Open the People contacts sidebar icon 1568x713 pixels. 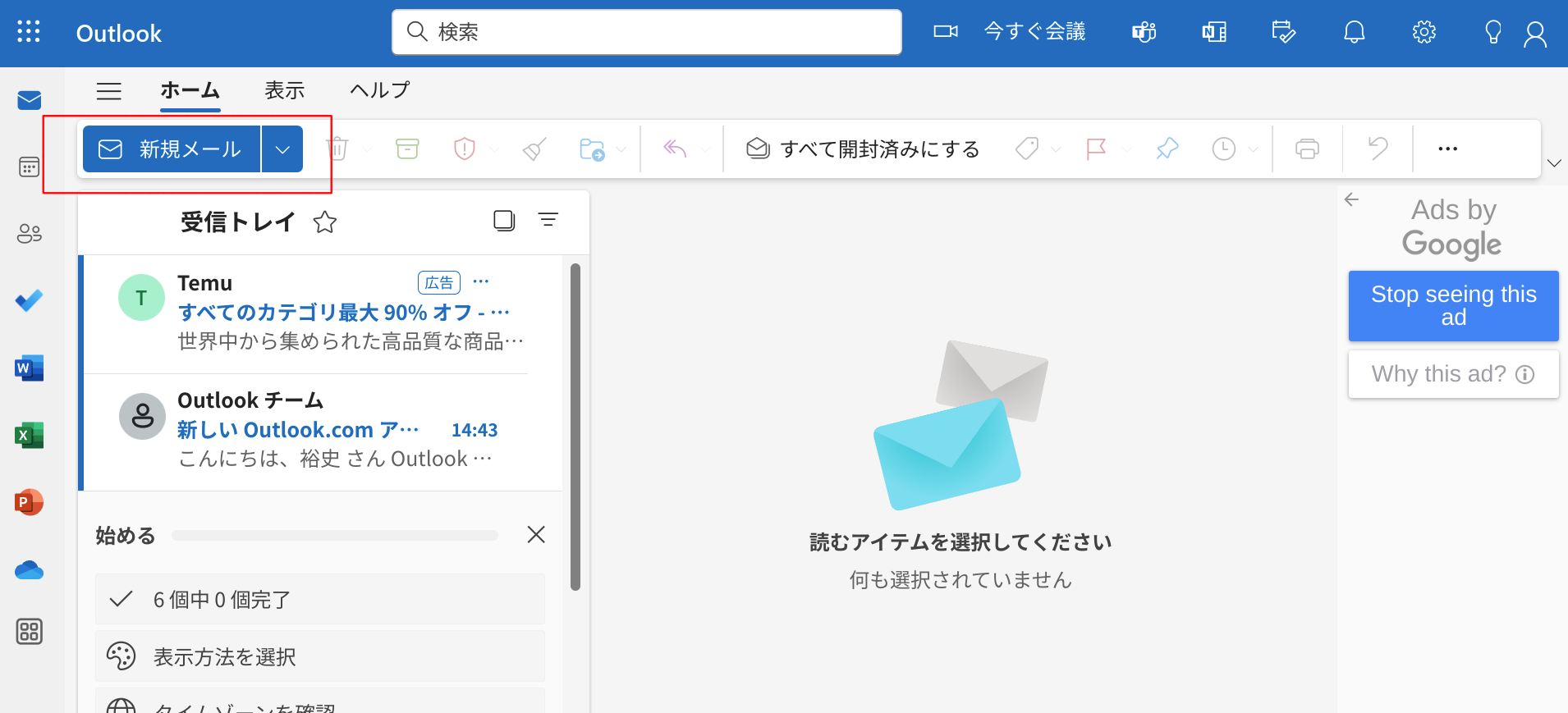click(x=29, y=234)
